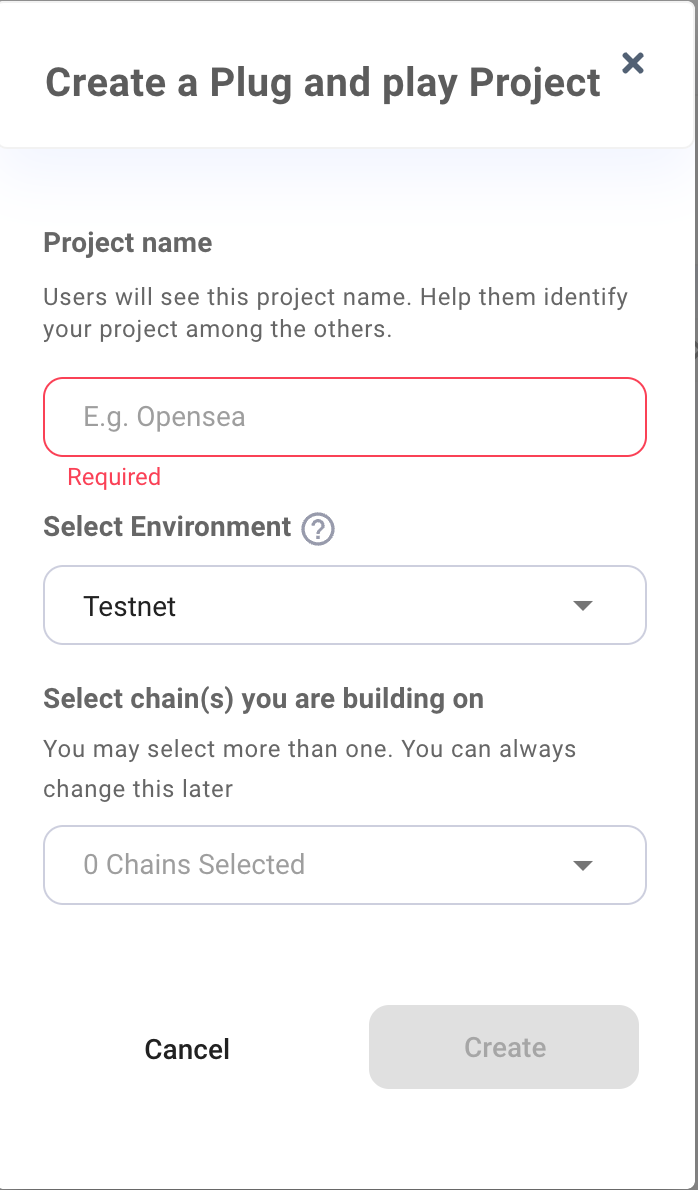The width and height of the screenshot is (698, 1190).
Task: Click the disabled Create button
Action: click(503, 1047)
